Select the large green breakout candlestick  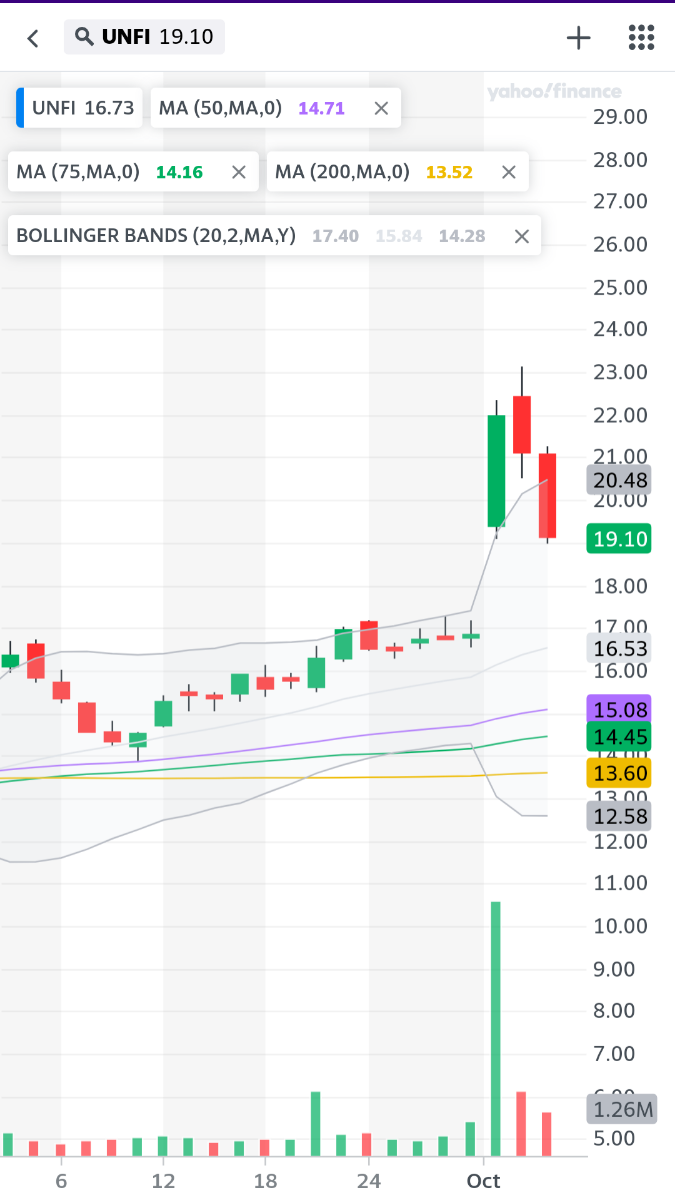(496, 470)
